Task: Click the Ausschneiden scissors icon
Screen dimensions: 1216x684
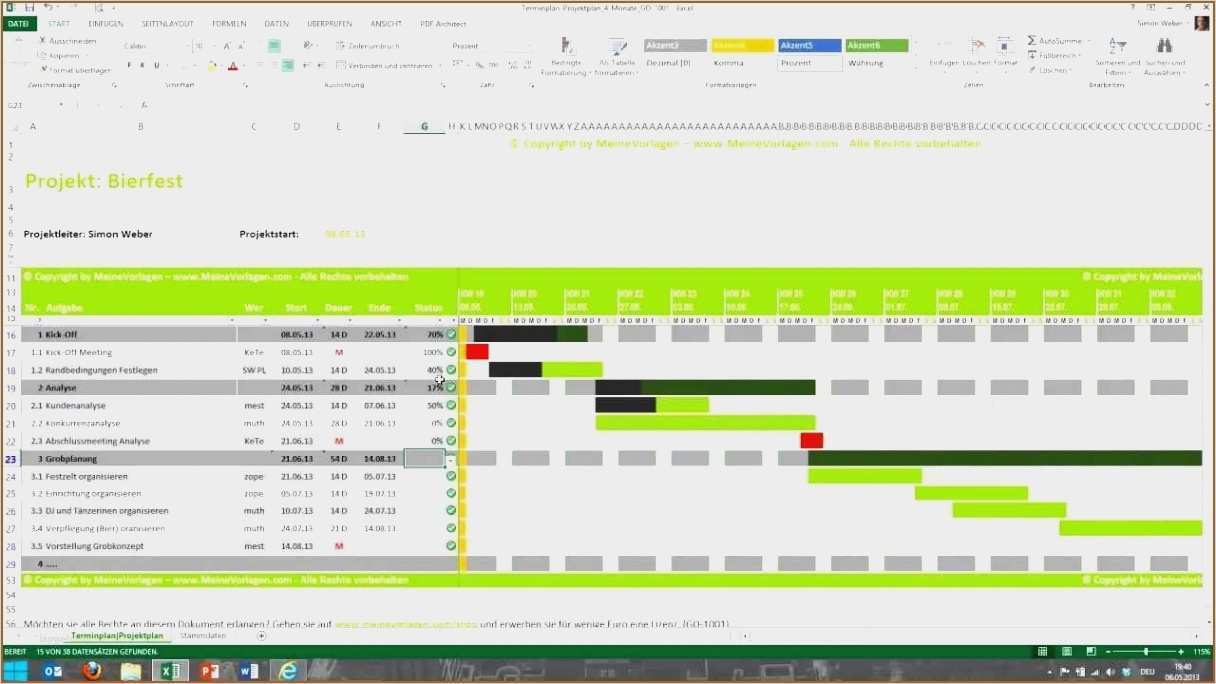Action: pos(43,41)
